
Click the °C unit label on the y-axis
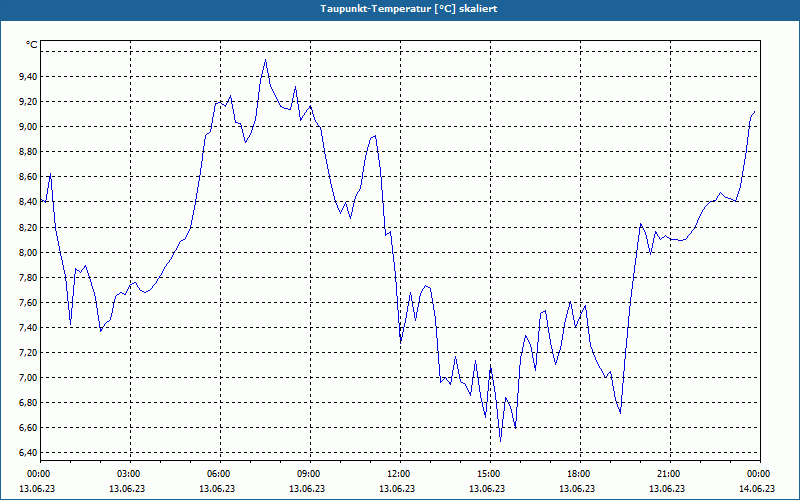pos(32,45)
